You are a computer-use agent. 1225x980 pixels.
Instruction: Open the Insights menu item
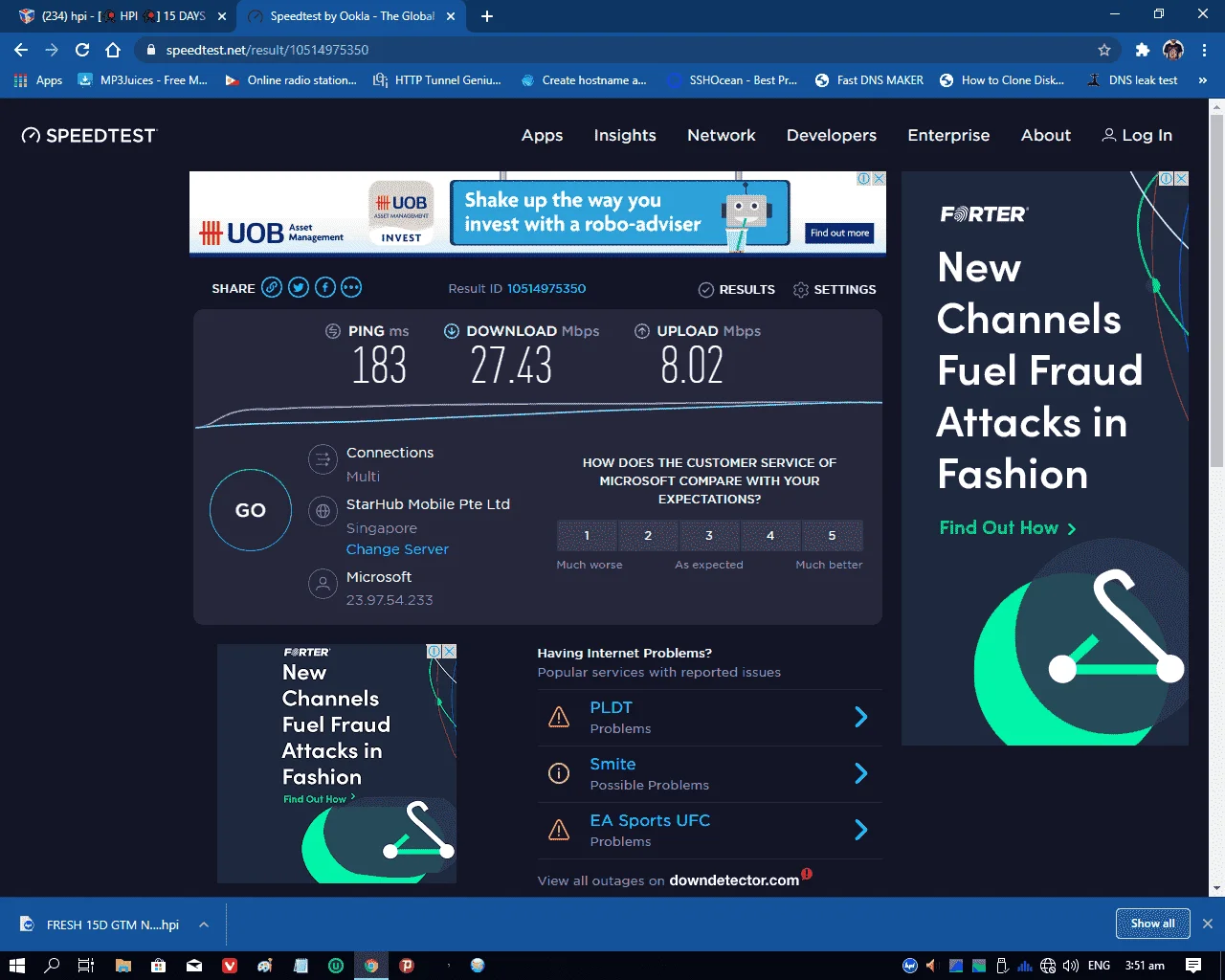(625, 136)
